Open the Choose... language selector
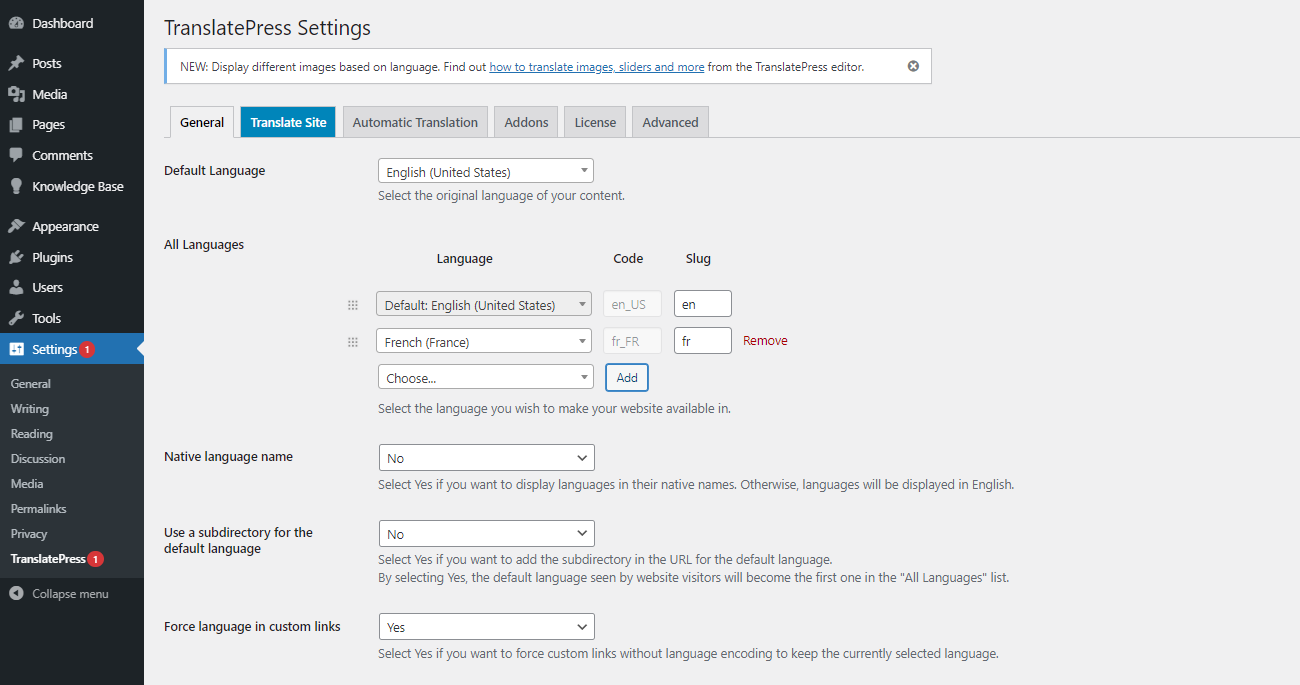The image size is (1300, 685). coord(485,377)
